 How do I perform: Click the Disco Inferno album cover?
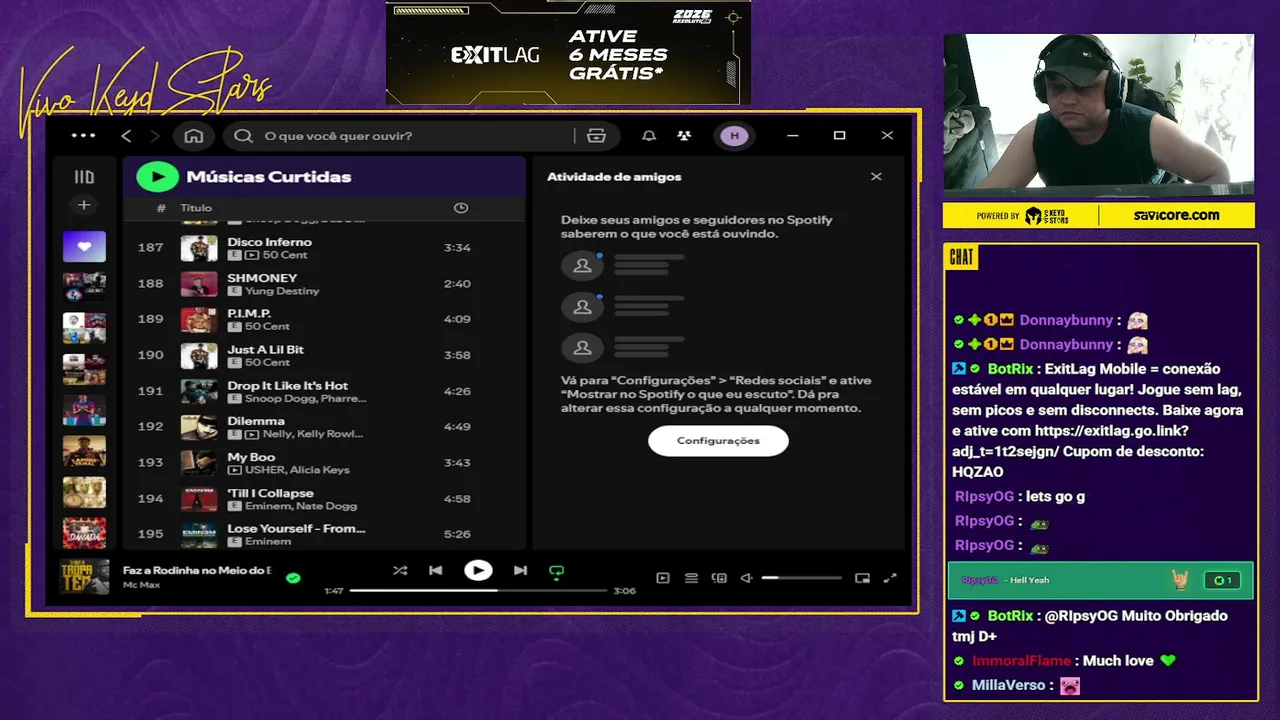coord(199,248)
